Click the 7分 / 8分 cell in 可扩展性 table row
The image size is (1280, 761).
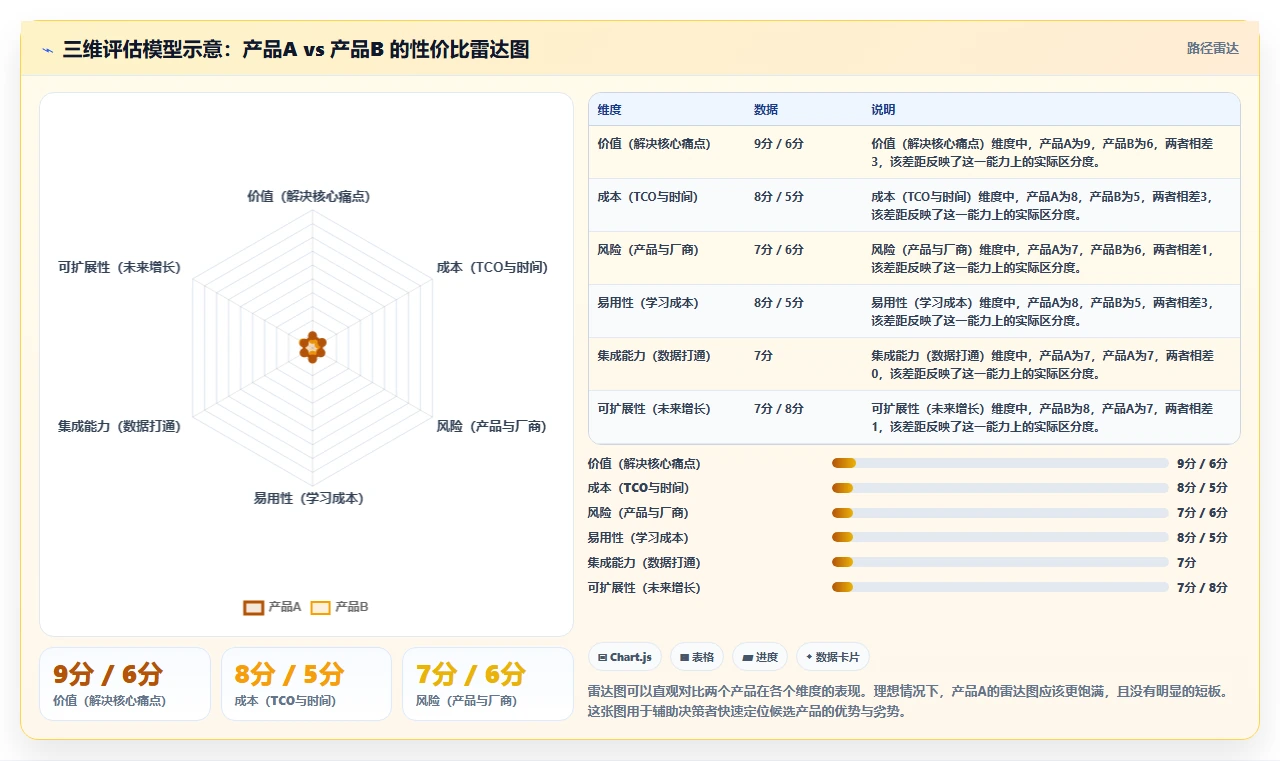(779, 409)
